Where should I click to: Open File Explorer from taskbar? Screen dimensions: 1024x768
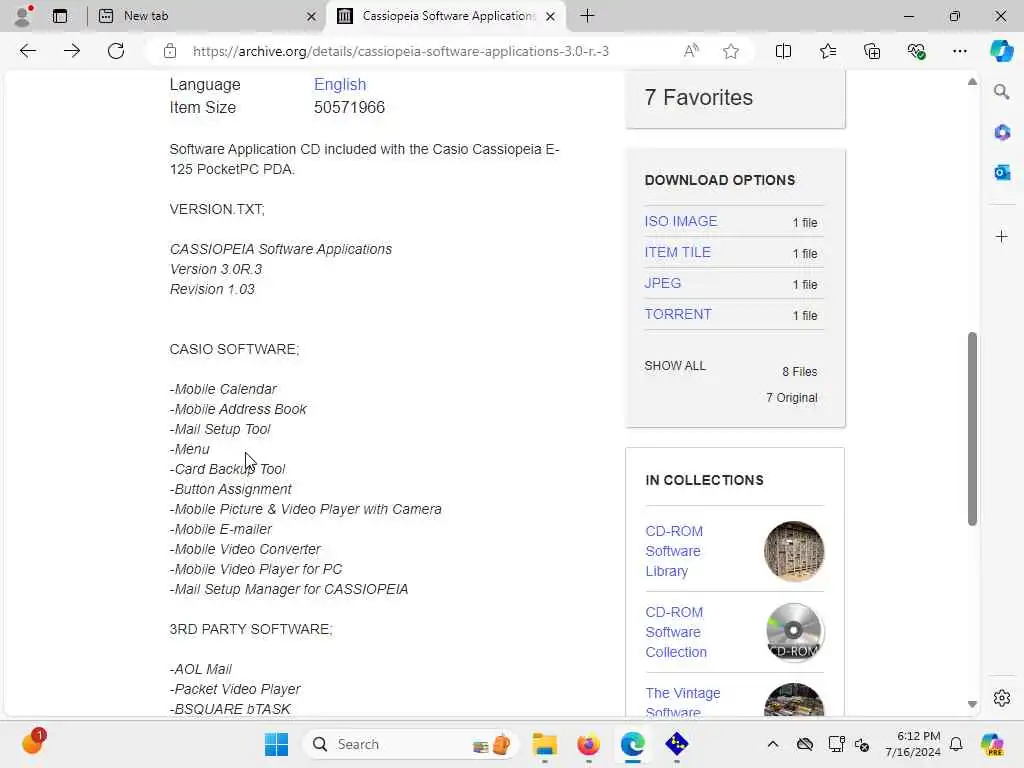[544, 744]
